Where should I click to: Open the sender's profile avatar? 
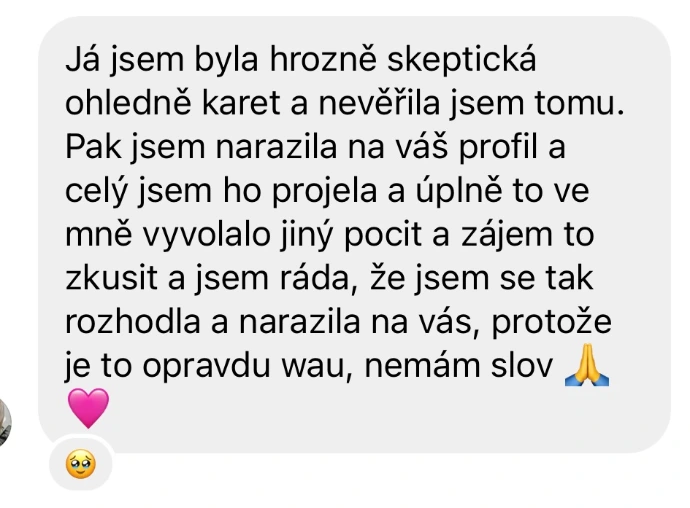tap(4, 422)
